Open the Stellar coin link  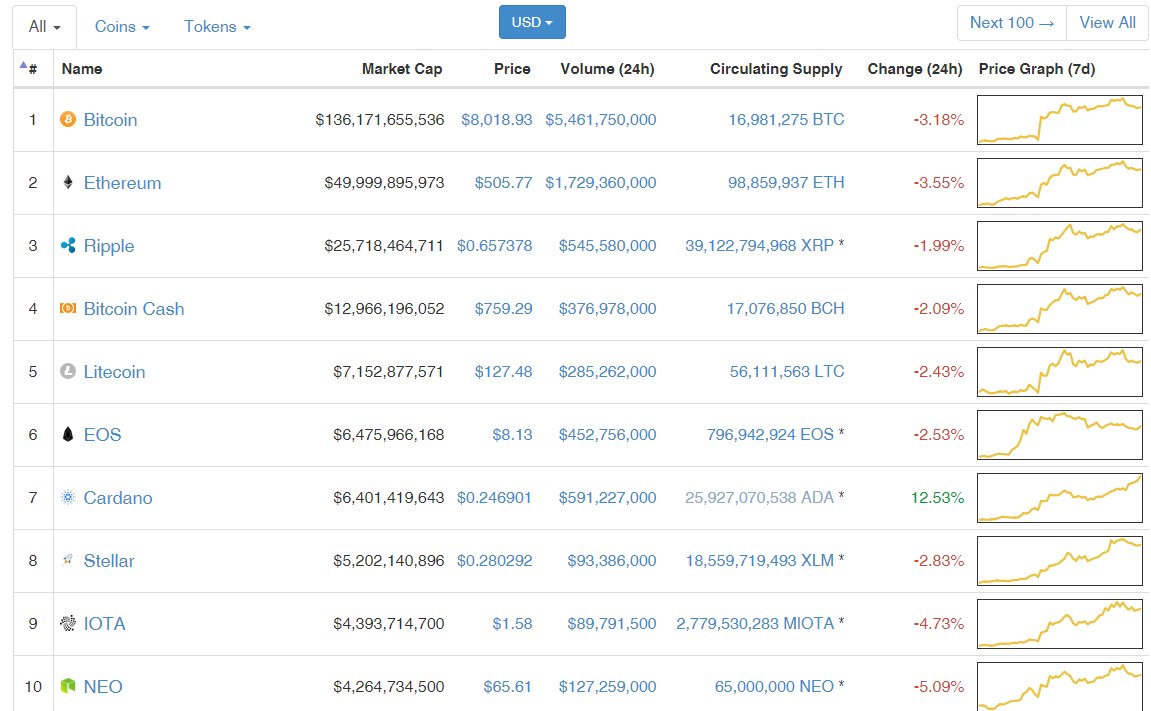pyautogui.click(x=109, y=561)
